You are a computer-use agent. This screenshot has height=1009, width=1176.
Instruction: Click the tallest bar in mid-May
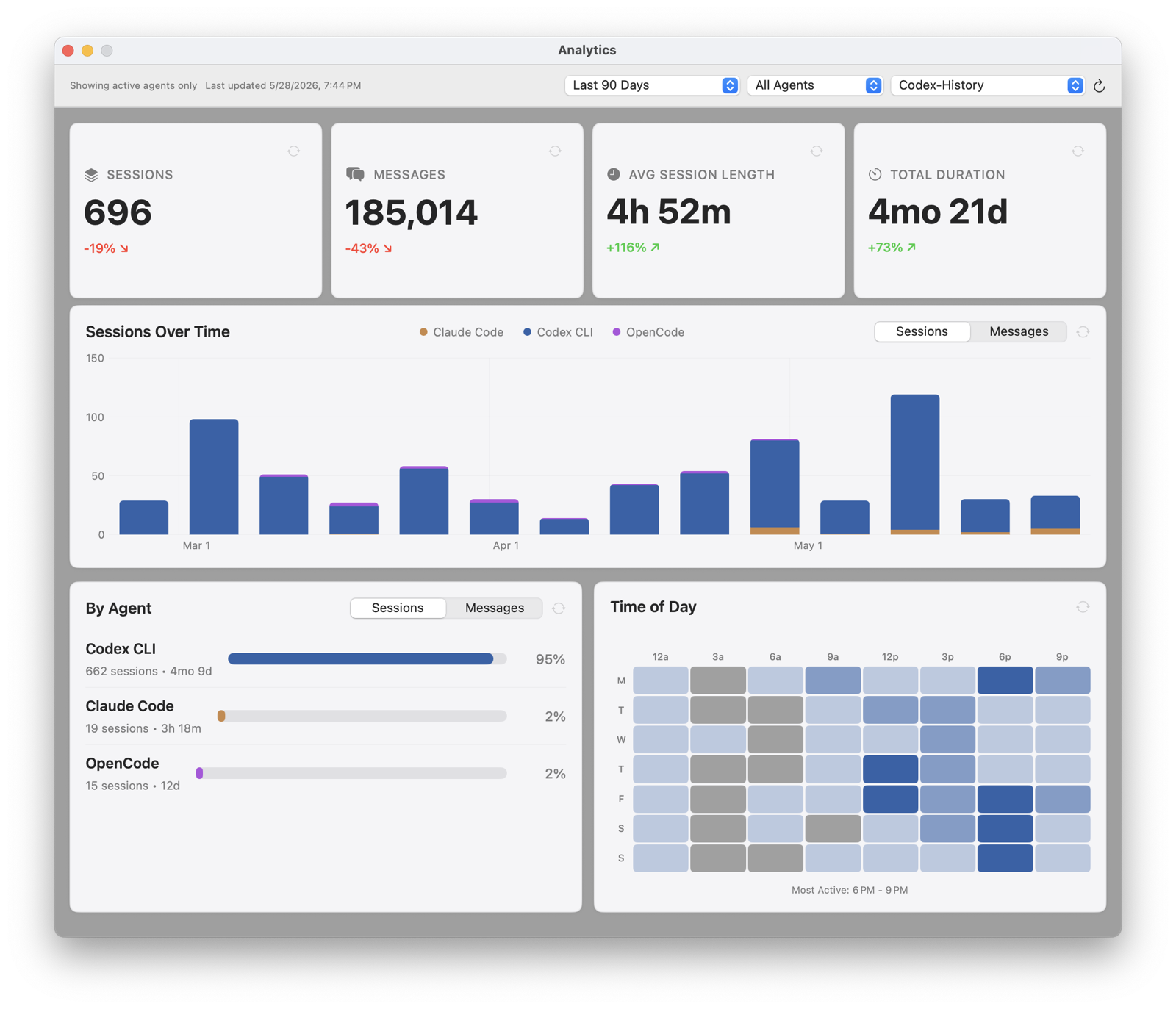click(x=915, y=464)
